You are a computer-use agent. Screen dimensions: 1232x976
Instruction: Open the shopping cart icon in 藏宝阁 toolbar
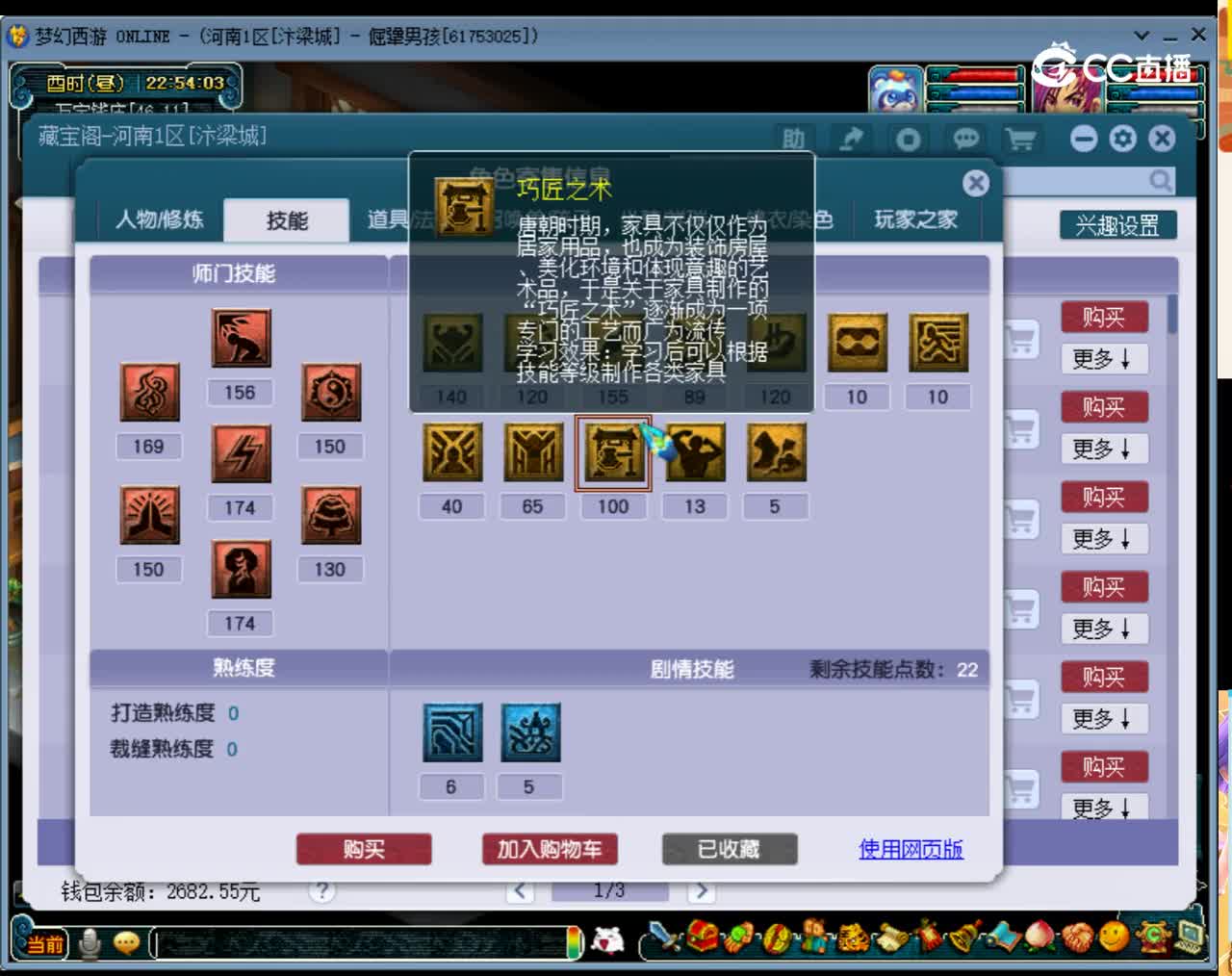(x=1020, y=140)
